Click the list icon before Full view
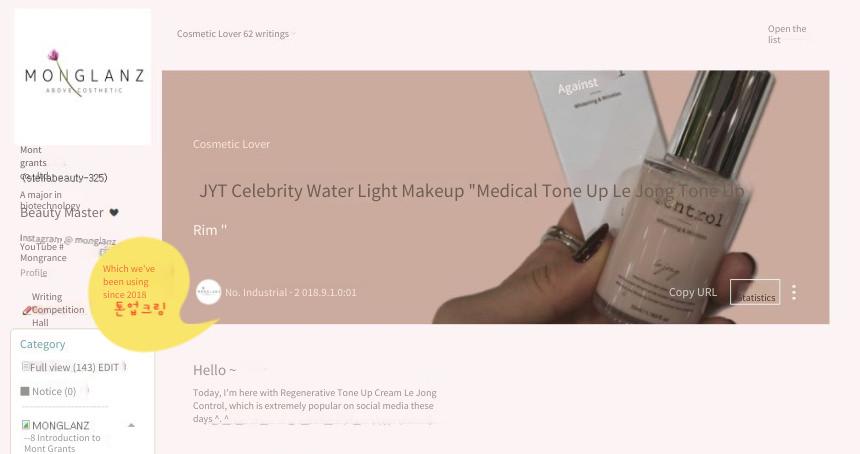 pyautogui.click(x=25, y=366)
